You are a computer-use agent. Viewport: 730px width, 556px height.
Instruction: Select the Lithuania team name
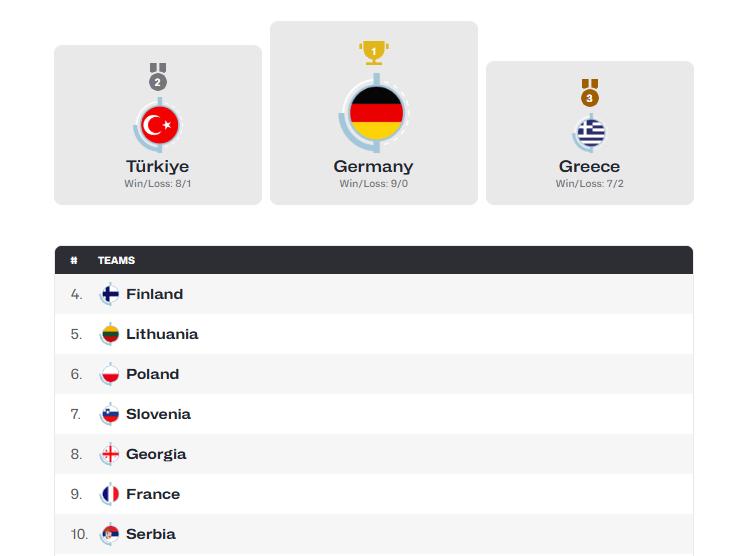(x=162, y=334)
